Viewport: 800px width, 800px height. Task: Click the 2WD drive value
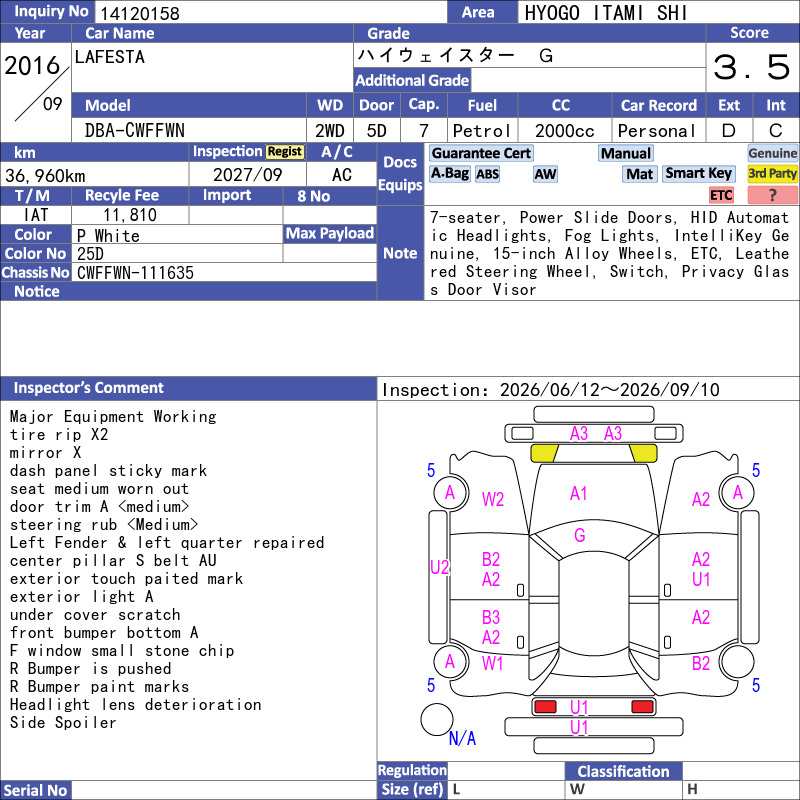coord(330,131)
